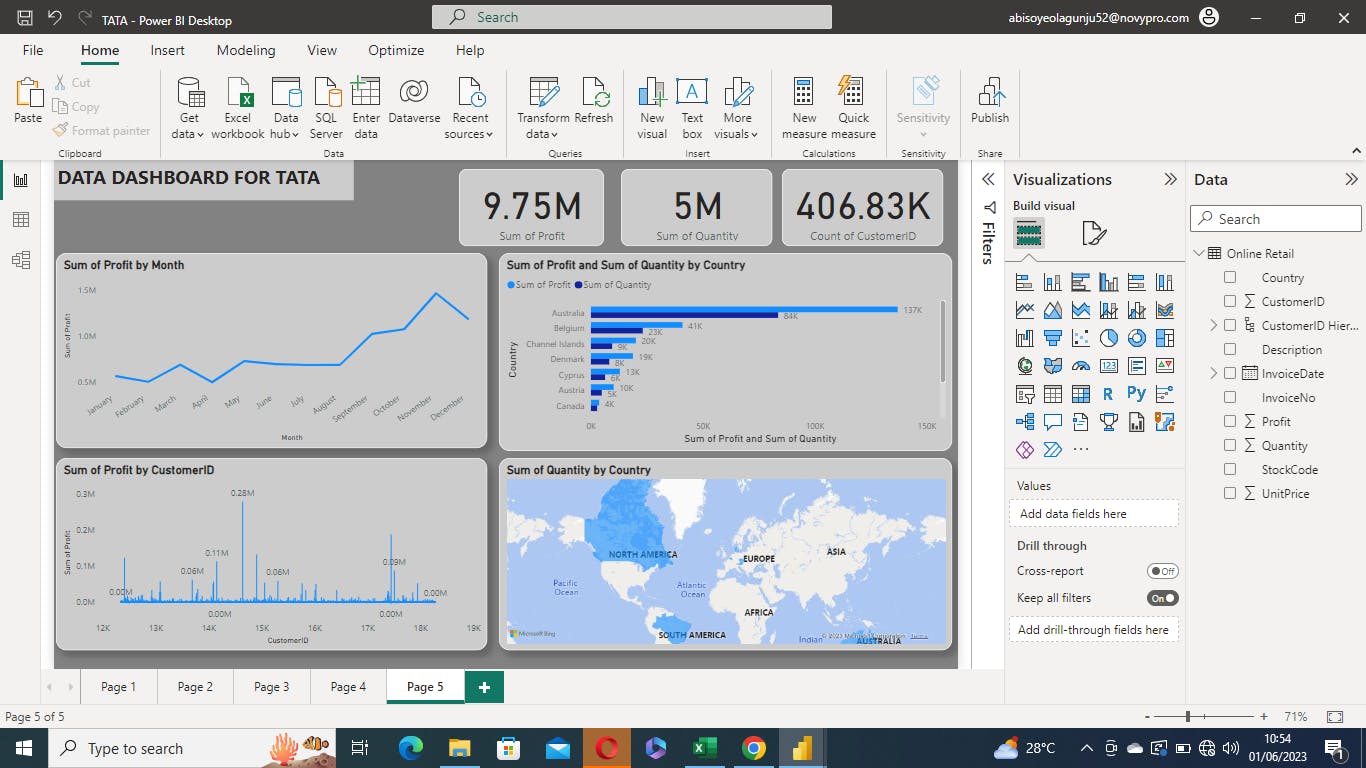Image resolution: width=1366 pixels, height=768 pixels.
Task: Select the Power Automate visual icon
Action: 1052,450
